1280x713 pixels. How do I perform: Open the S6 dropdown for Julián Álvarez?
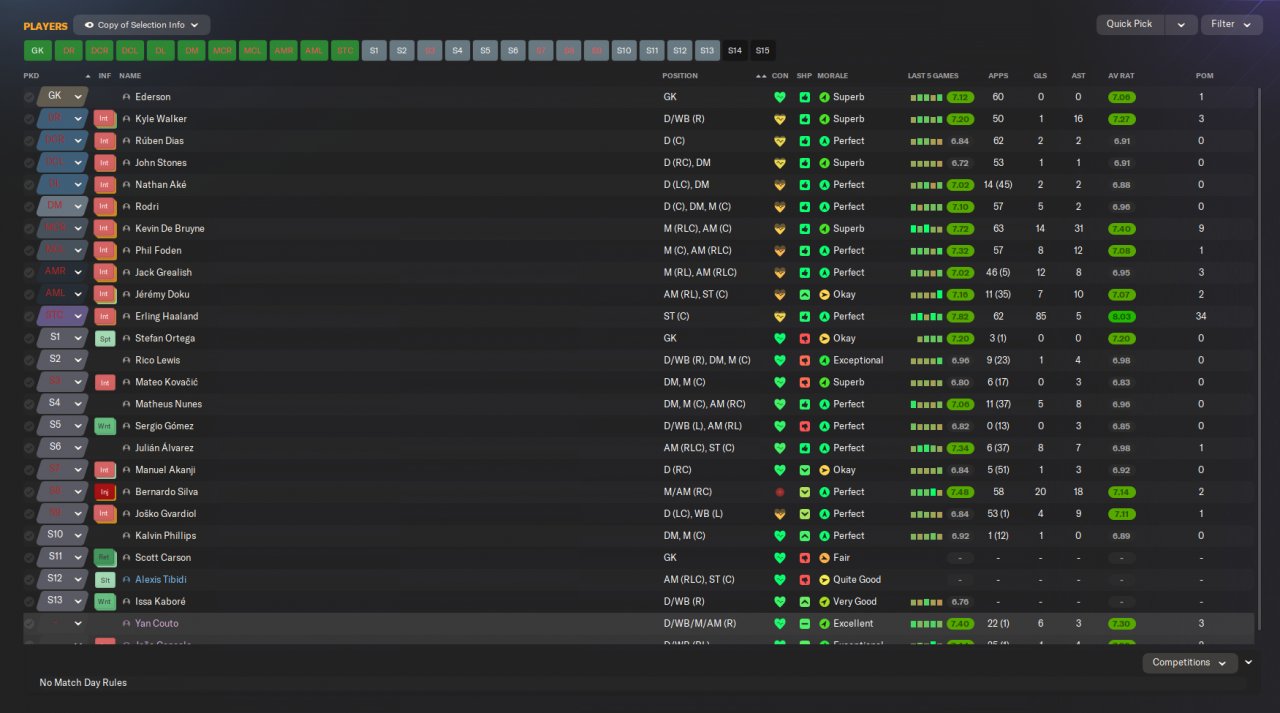point(63,448)
